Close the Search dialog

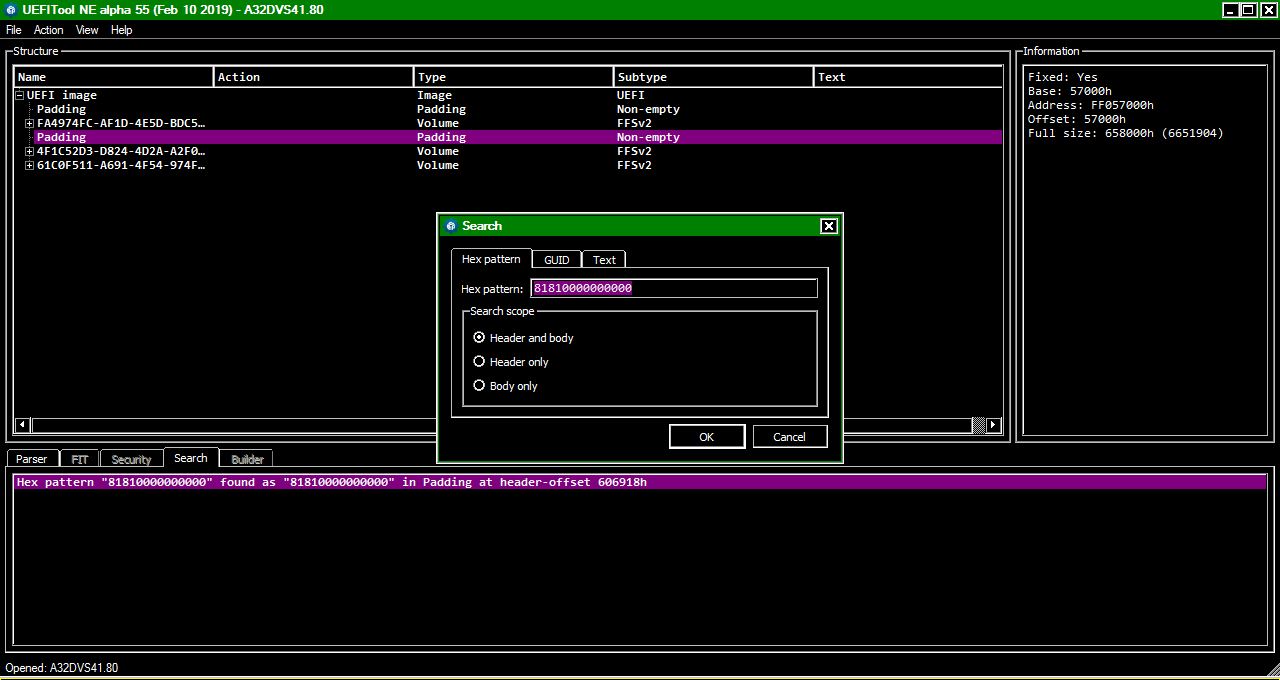tap(829, 226)
